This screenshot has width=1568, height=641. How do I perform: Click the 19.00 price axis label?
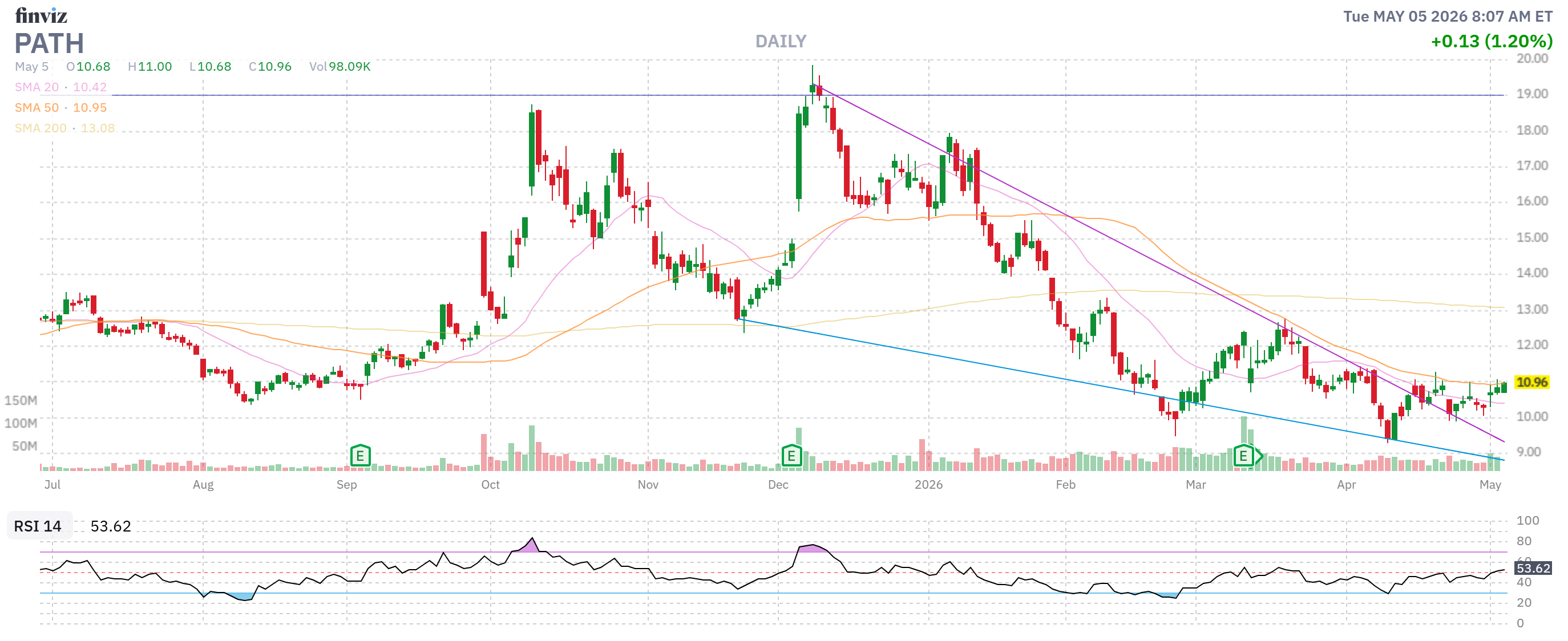coord(1532,94)
